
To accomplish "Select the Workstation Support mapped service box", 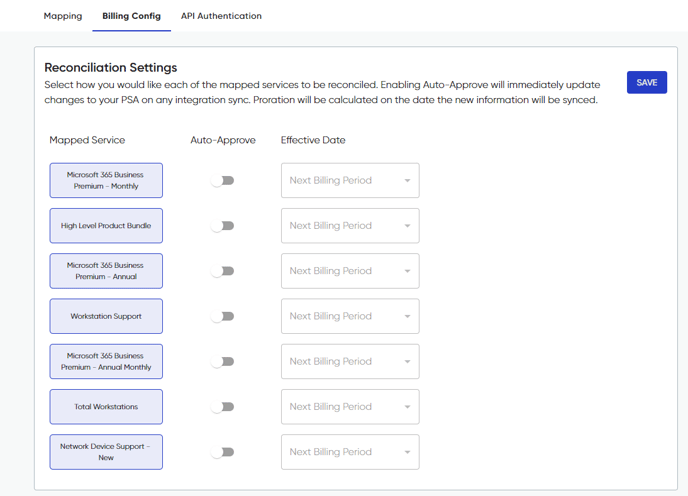I will point(106,316).
